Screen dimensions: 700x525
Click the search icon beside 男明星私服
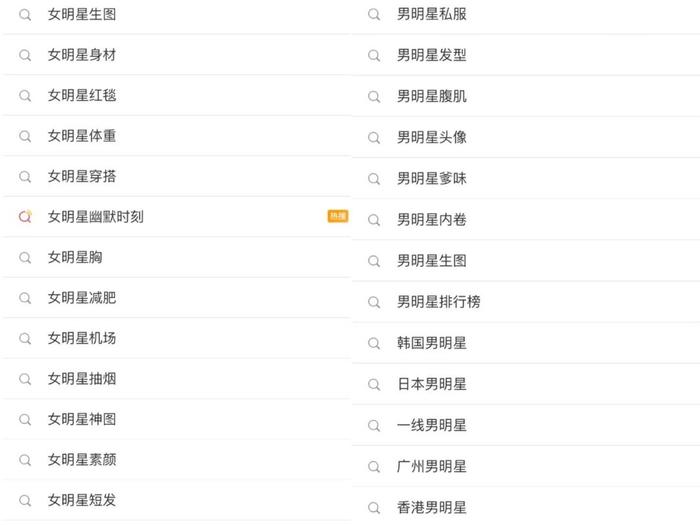pyautogui.click(x=374, y=14)
